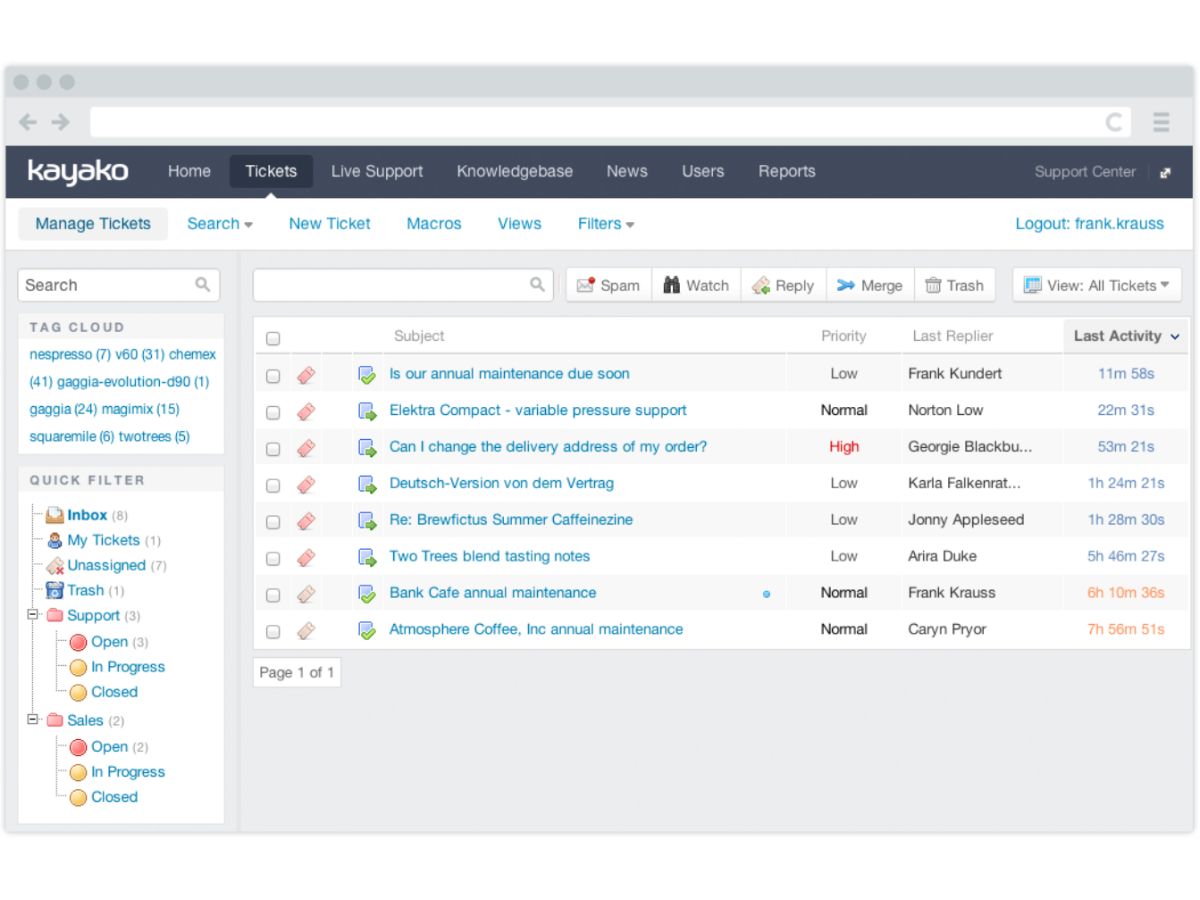Click the flag icon on the Elektra Compact ticket

click(306, 410)
